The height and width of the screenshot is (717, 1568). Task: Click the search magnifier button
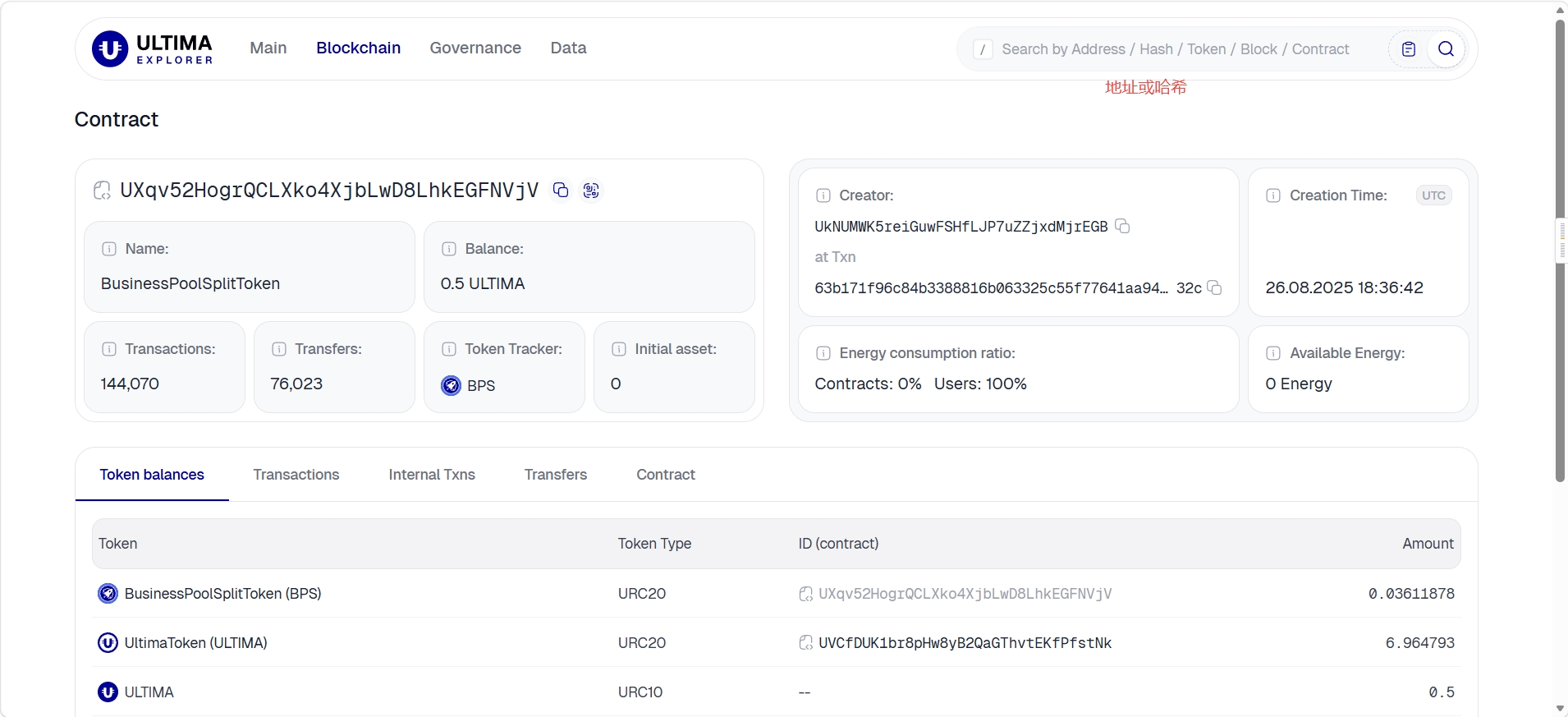pos(1446,49)
